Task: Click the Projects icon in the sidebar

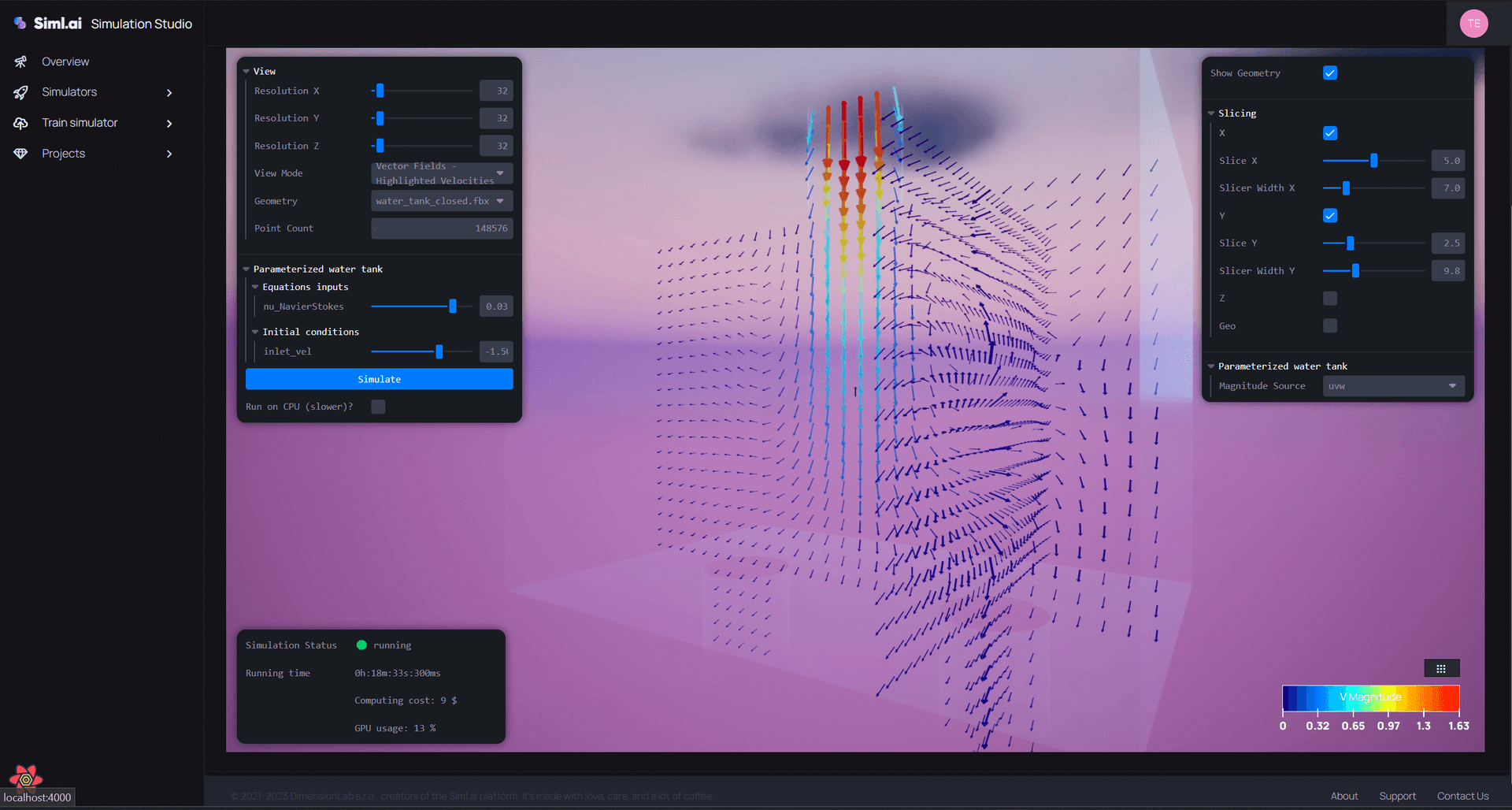Action: (21, 153)
